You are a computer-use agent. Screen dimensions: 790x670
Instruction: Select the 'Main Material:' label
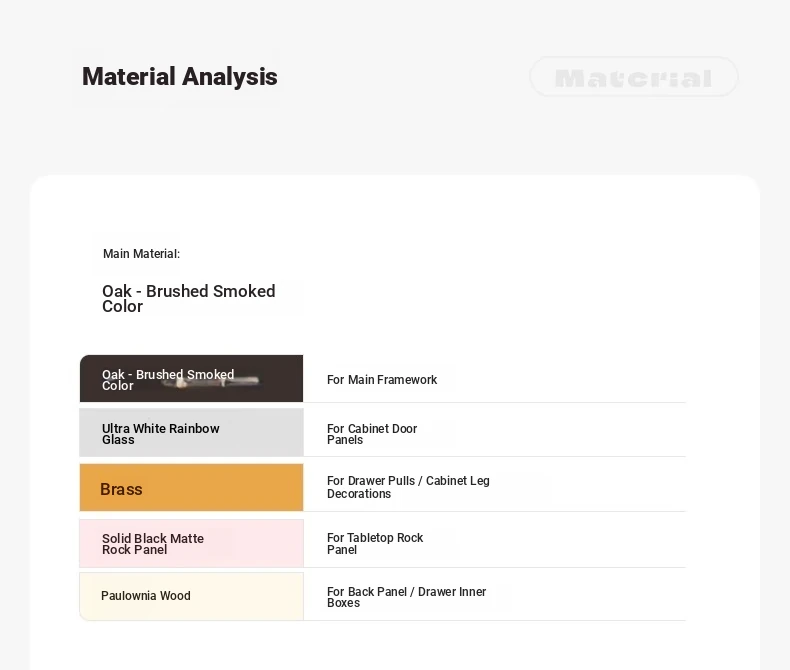coord(141,254)
